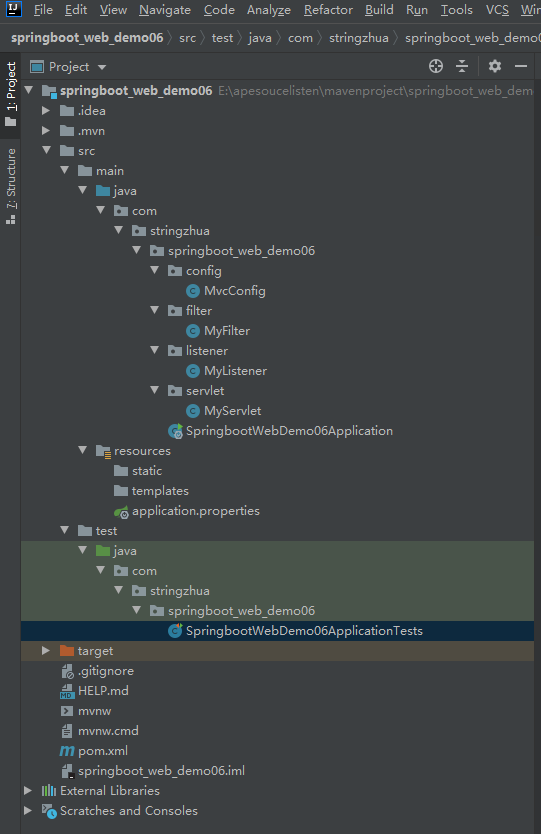Switch to the 1: Project side tab
The width and height of the screenshot is (541, 834).
coord(11,95)
